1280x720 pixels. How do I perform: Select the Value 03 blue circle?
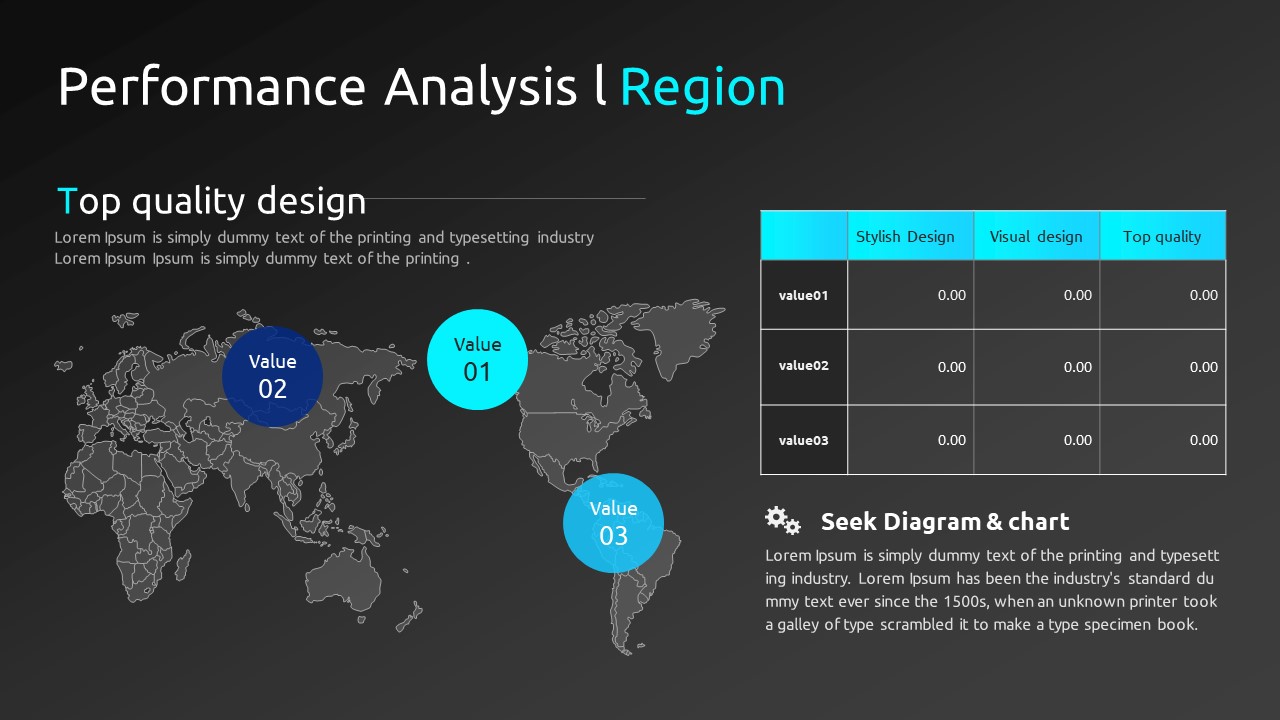pos(613,523)
